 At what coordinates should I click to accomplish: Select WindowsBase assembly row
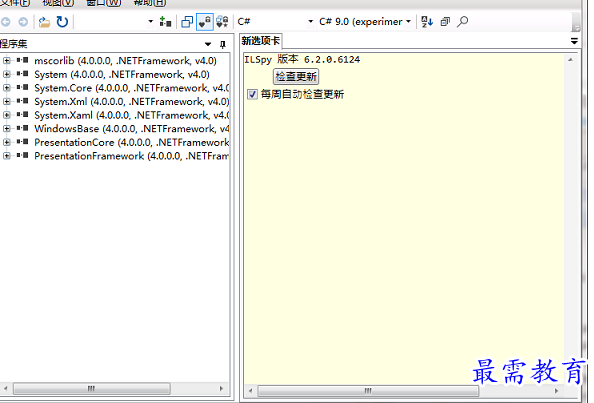[x=131, y=129]
